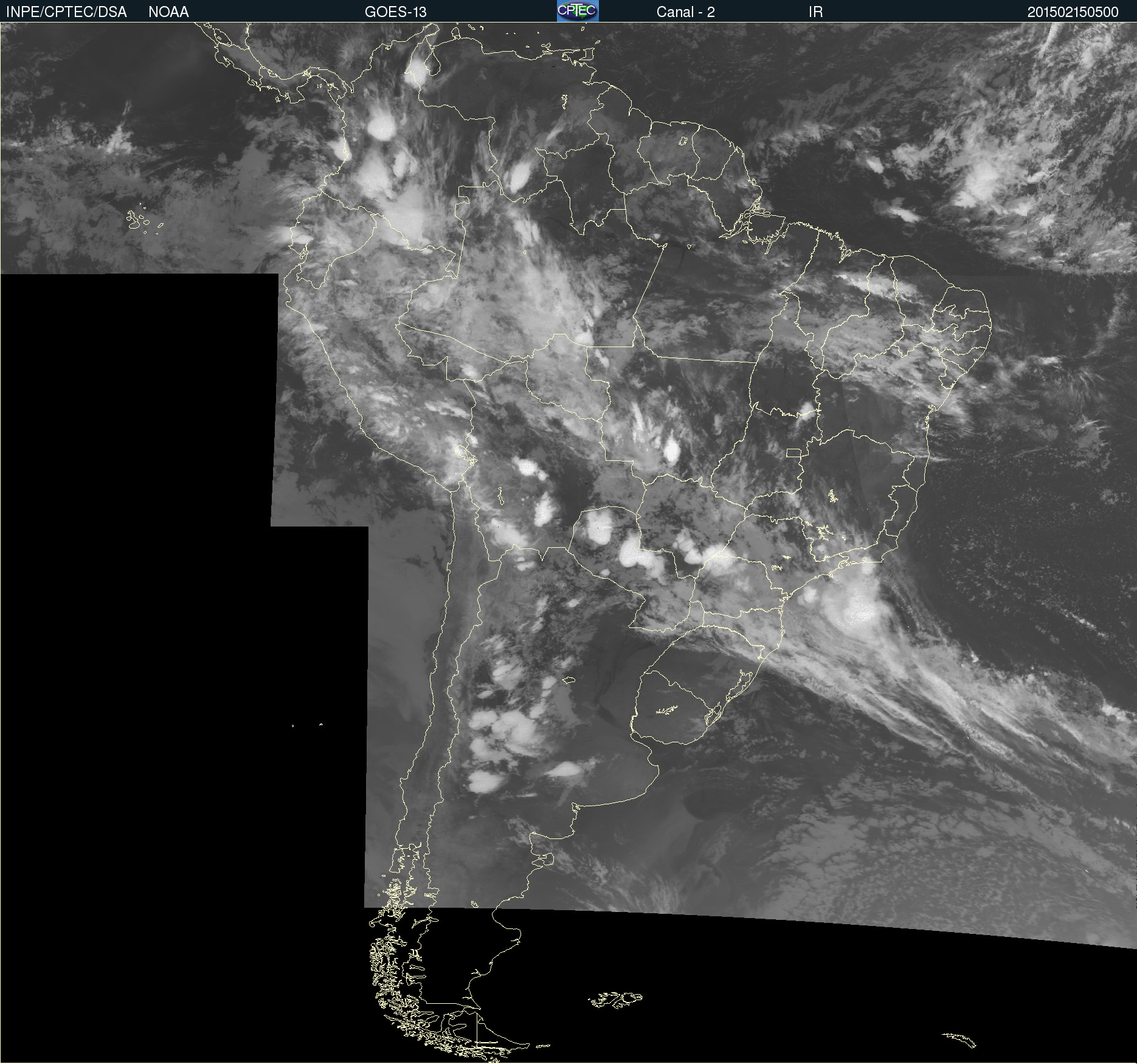Select the NOAA label in header
1137x1064 pixels.
168,12
